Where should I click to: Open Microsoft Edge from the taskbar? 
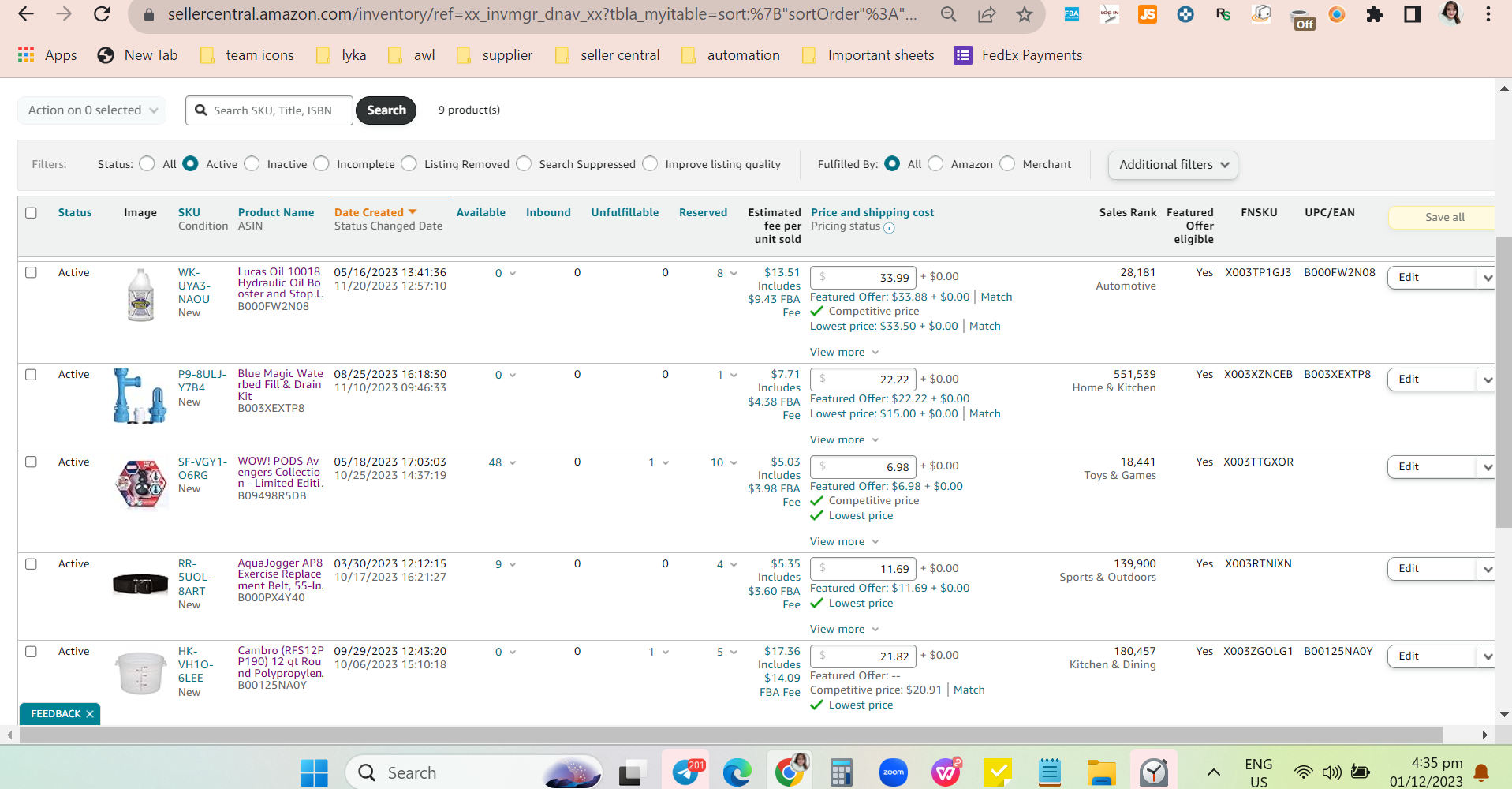(x=737, y=772)
